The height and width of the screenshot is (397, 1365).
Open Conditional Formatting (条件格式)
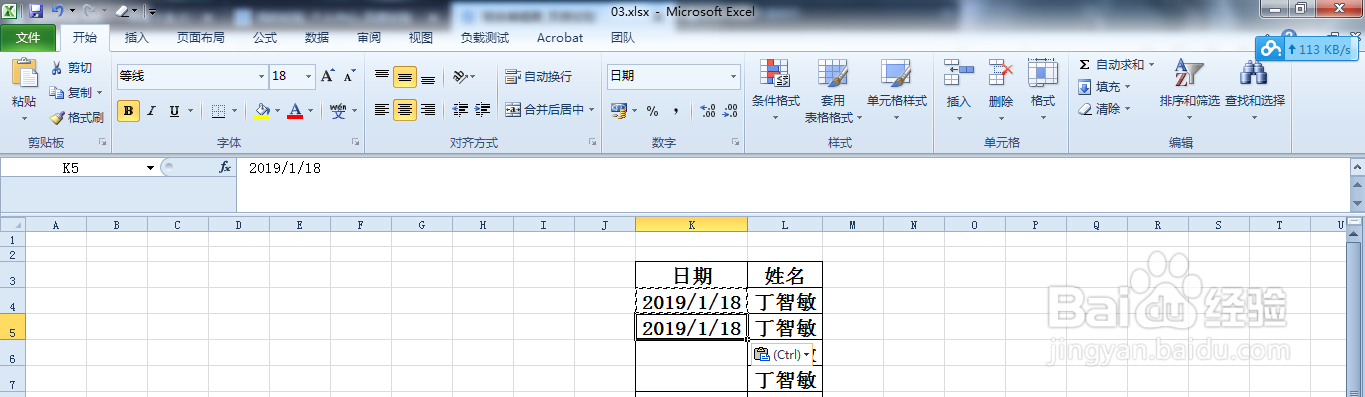pyautogui.click(x=775, y=90)
